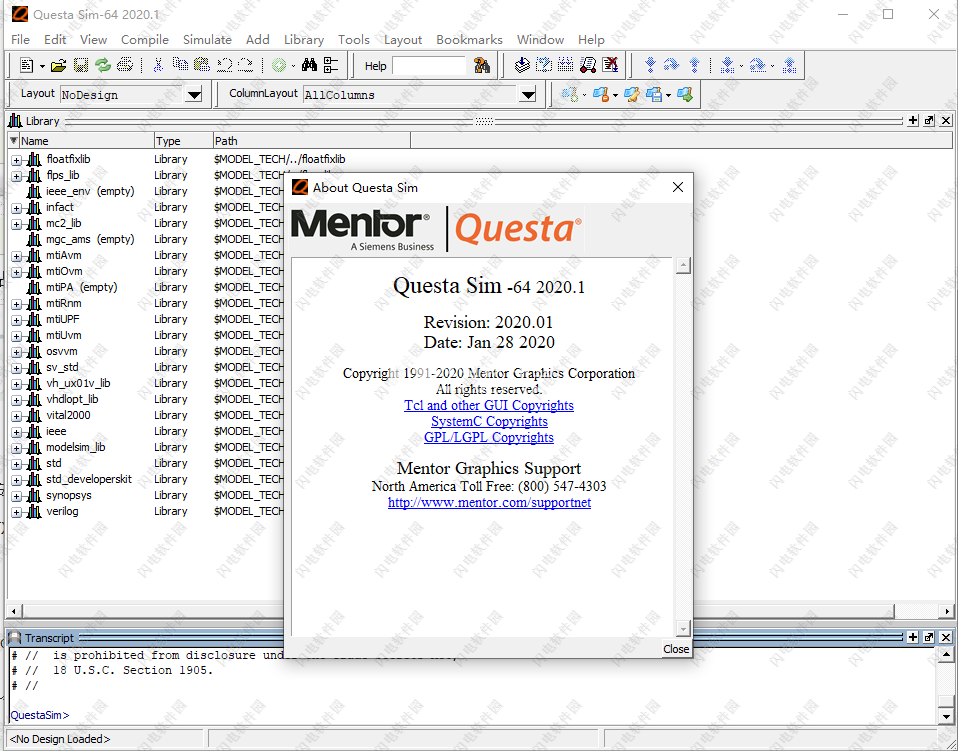Click the toolbar icon with red X
This screenshot has width=958, height=751.
click(610, 65)
